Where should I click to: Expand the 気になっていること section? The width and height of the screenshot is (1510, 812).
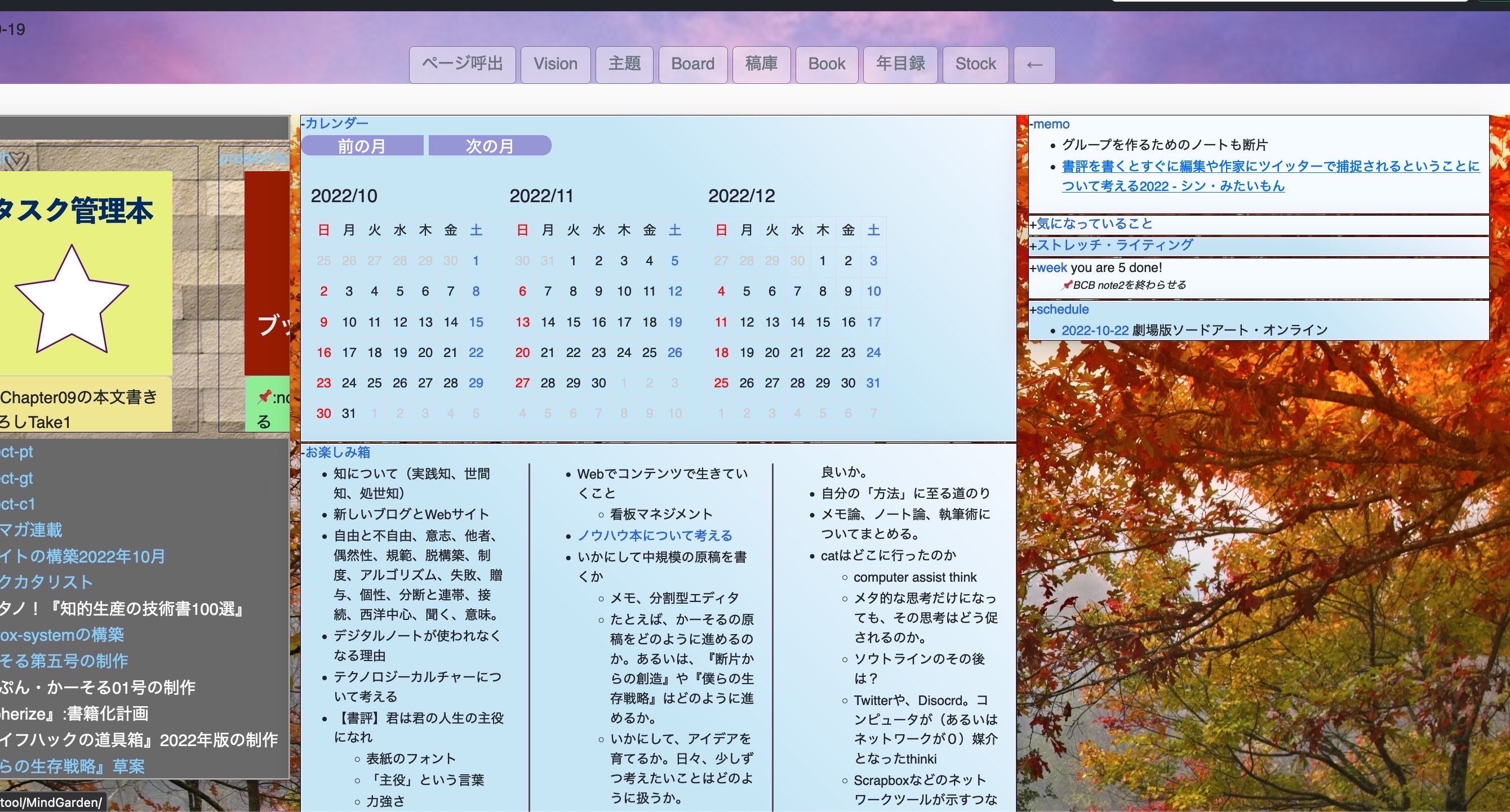(x=1092, y=224)
